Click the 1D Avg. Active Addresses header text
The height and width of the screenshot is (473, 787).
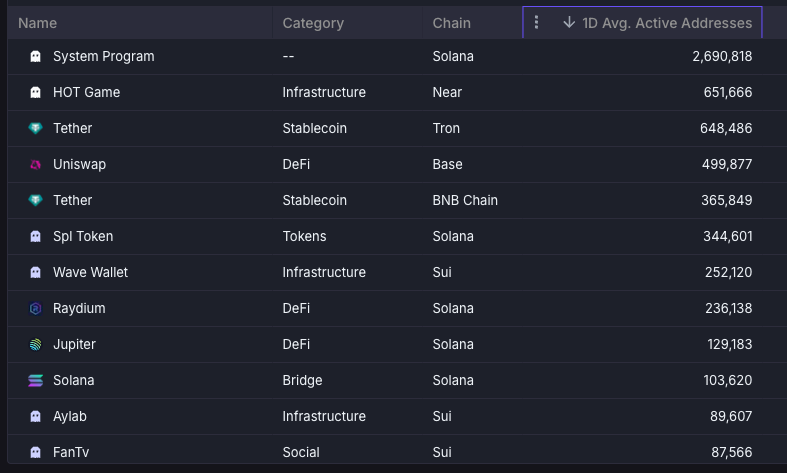(667, 22)
